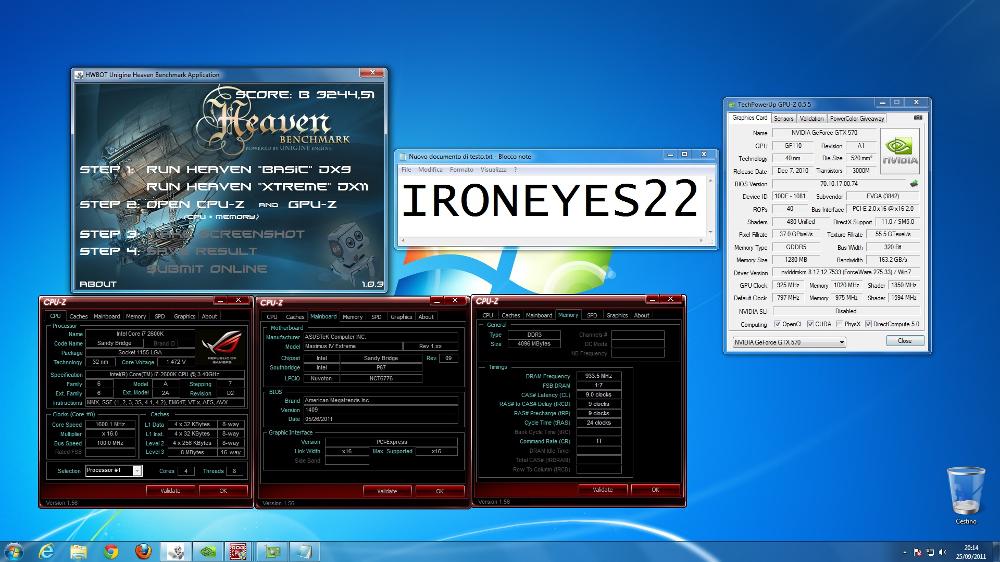Open Caches tab in CPU-Z CPU window
The height and width of the screenshot is (562, 1000).
tap(78, 316)
